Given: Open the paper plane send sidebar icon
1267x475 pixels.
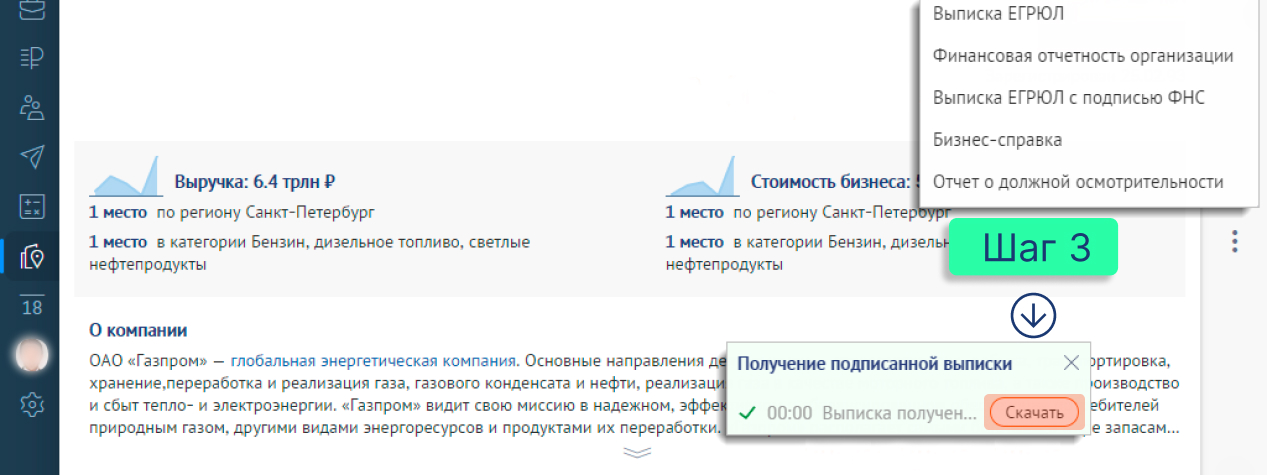Looking at the screenshot, I should click(32, 157).
